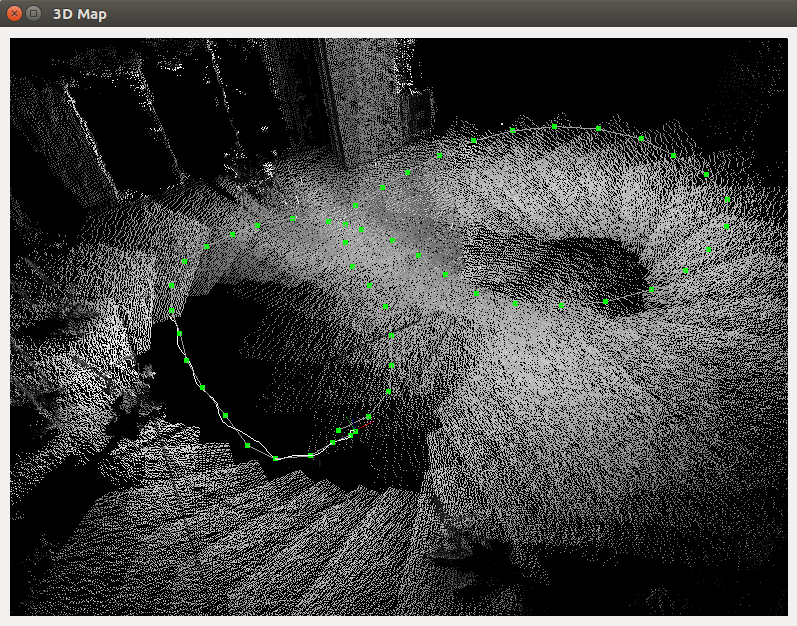Select the lowest green keyframe on left loop

coord(276,458)
